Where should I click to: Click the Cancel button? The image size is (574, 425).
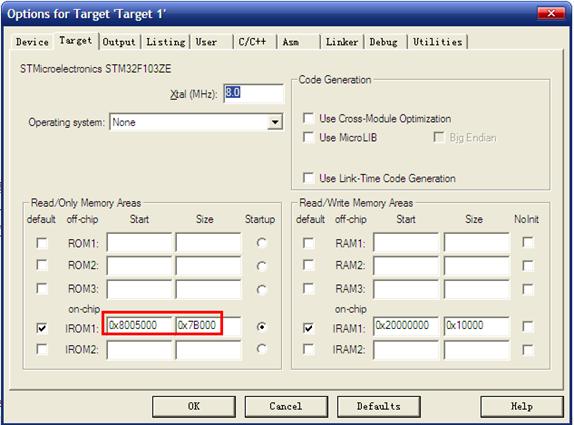point(286,406)
